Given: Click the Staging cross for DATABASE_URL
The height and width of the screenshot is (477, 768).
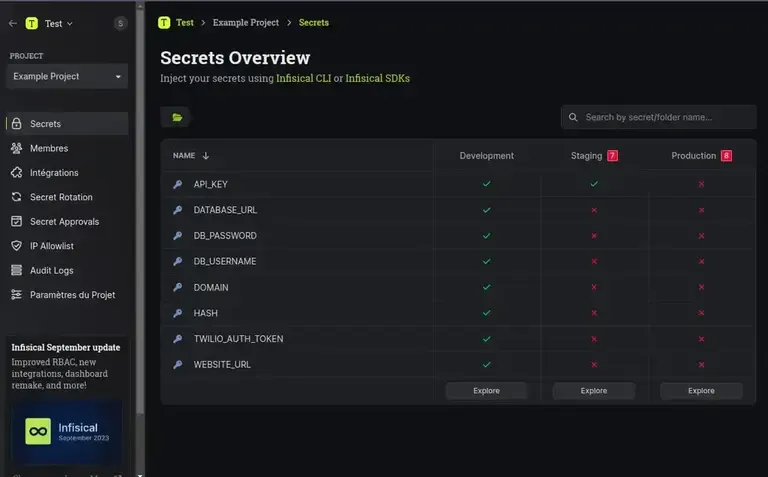Looking at the screenshot, I should [594, 210].
